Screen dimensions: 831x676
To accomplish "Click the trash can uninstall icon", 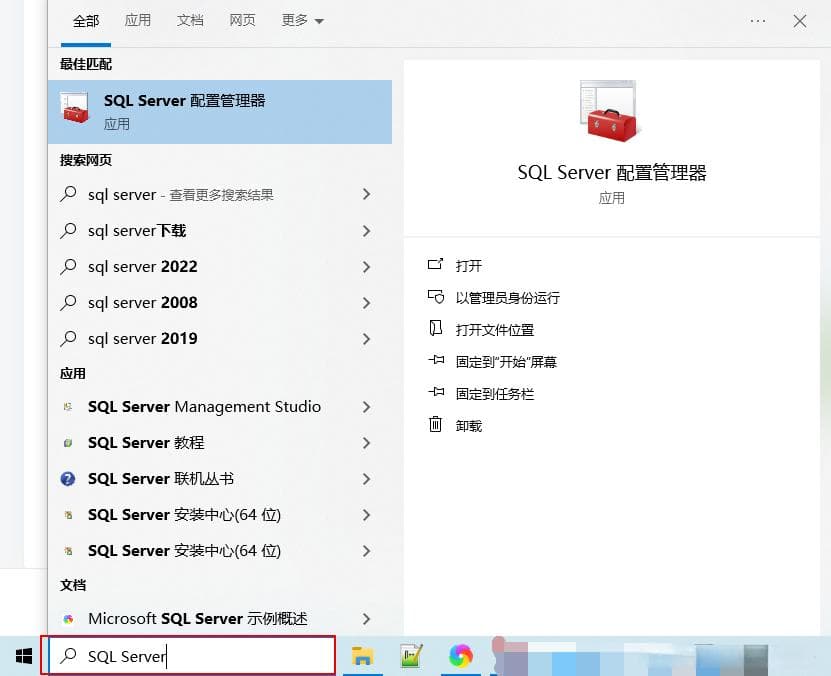I will pos(435,424).
